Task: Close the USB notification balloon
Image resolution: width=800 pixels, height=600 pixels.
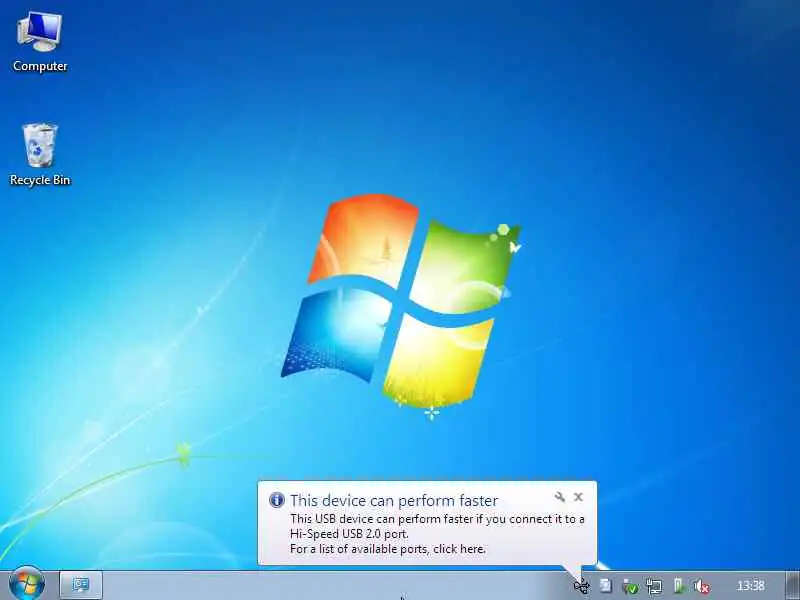Action: click(578, 496)
